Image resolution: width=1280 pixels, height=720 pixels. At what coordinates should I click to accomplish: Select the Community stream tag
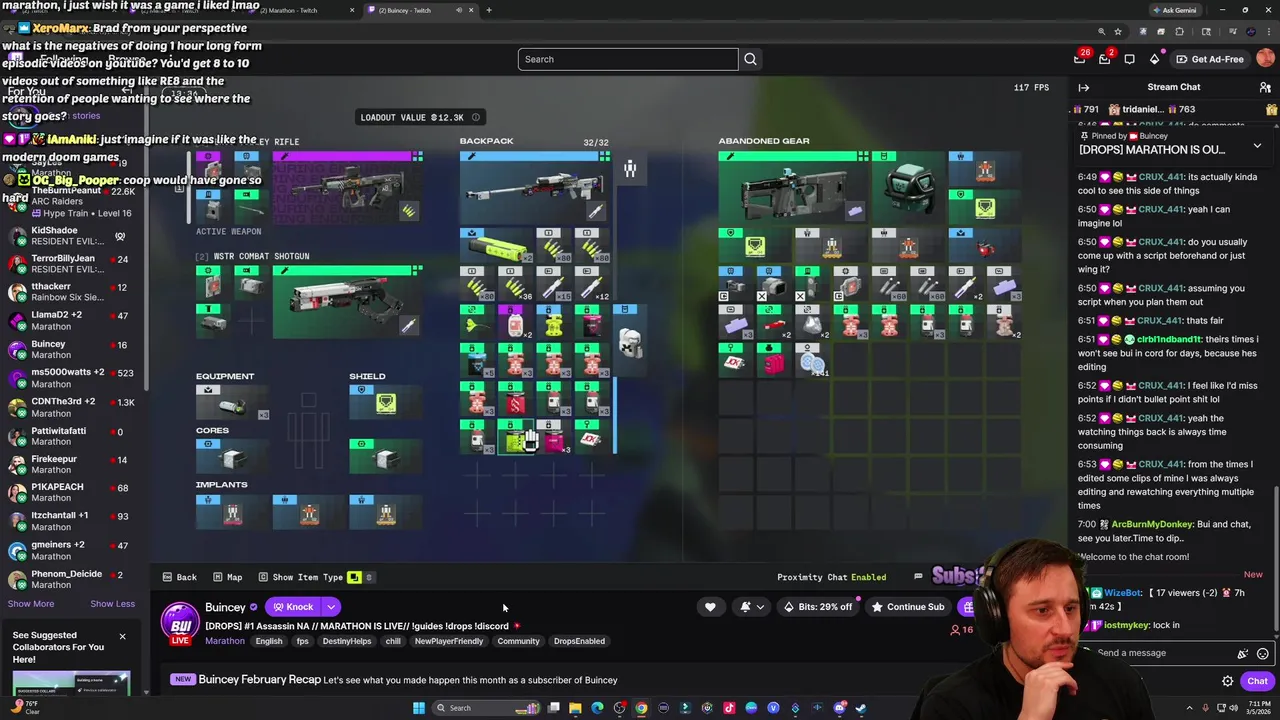[518, 641]
